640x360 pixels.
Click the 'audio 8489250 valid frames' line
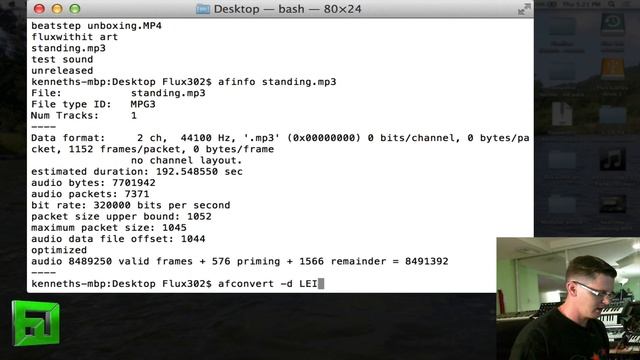tap(240, 261)
